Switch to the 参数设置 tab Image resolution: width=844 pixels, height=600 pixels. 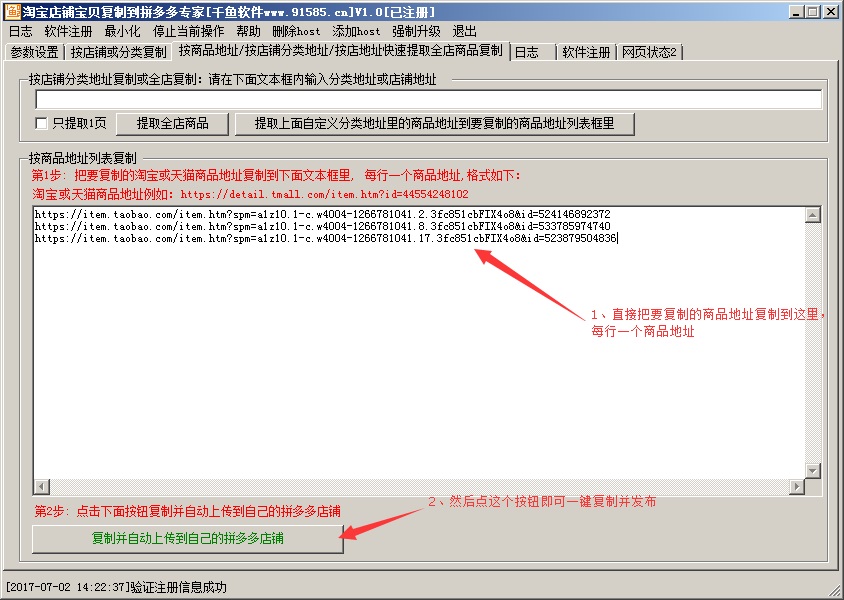pyautogui.click(x=34, y=52)
